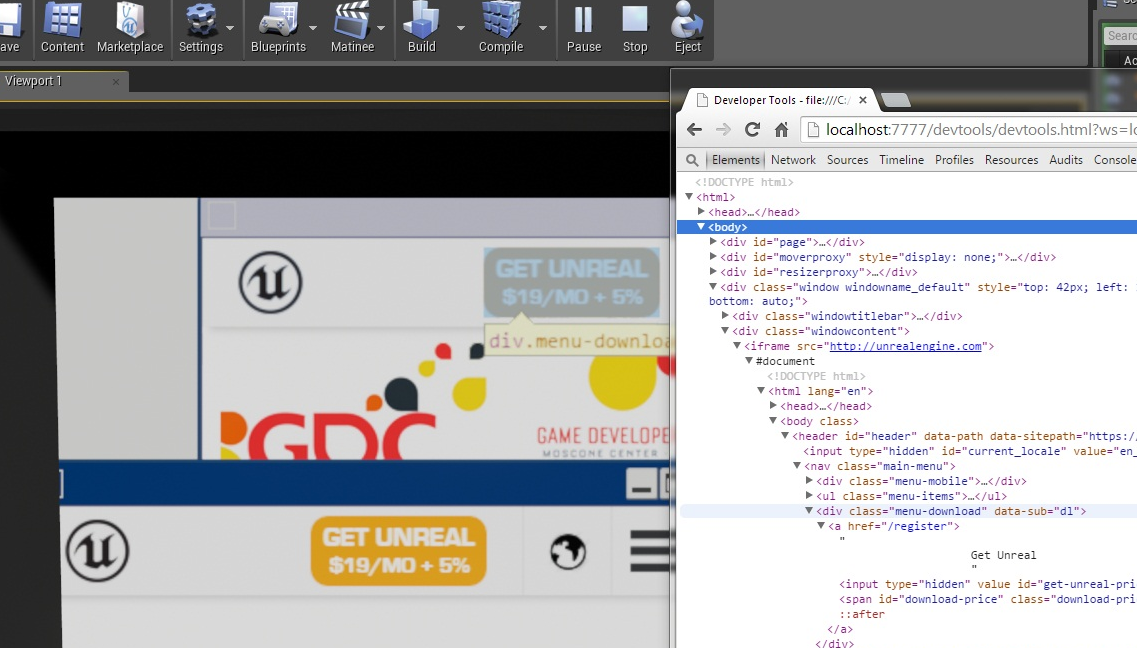
Task: Click the localhost:7777 address bar
Action: click(969, 130)
